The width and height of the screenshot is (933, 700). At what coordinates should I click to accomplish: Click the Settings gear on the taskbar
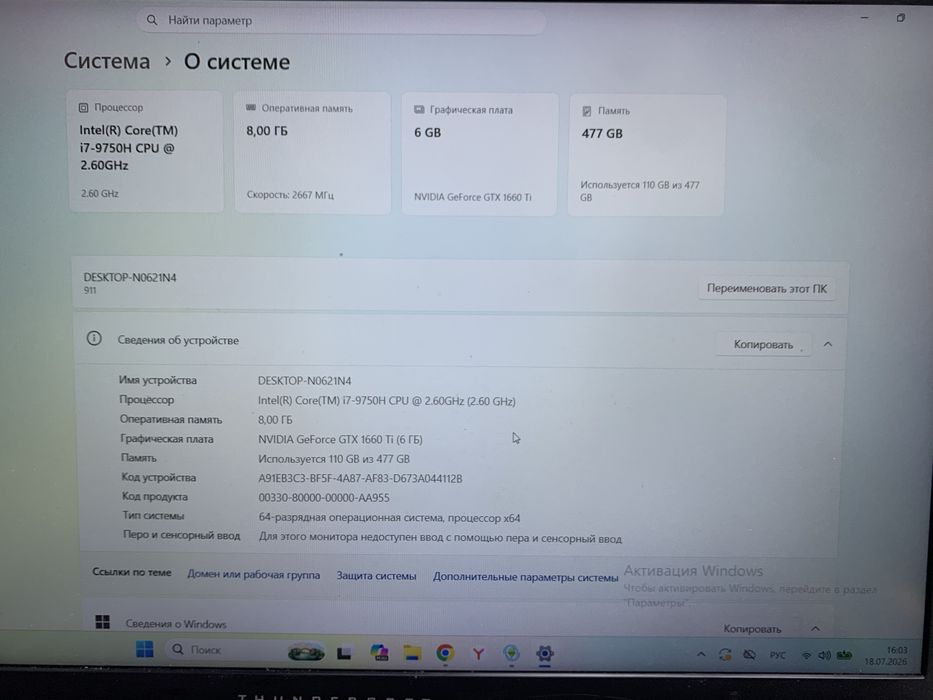544,654
